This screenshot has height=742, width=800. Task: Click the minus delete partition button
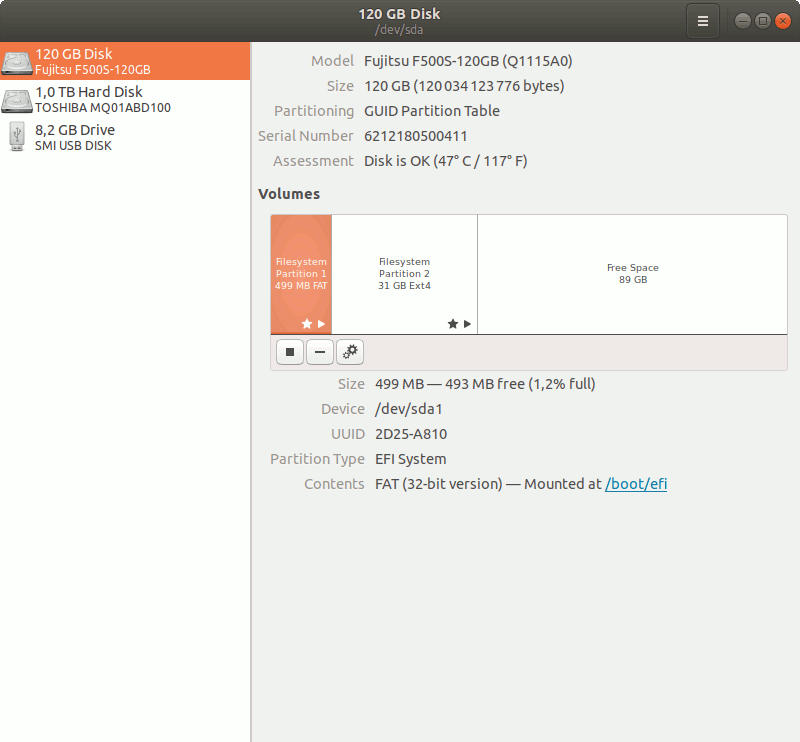320,352
